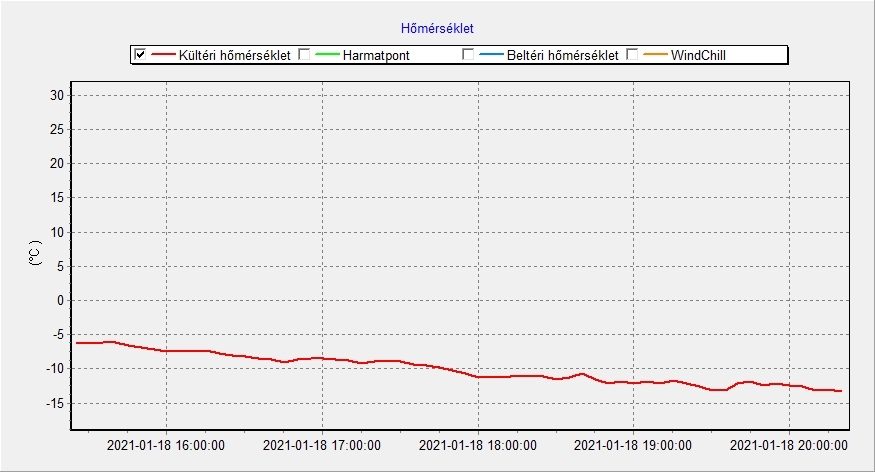Image resolution: width=875 pixels, height=472 pixels.
Task: Check the WindChill checkbox
Action: [632, 55]
